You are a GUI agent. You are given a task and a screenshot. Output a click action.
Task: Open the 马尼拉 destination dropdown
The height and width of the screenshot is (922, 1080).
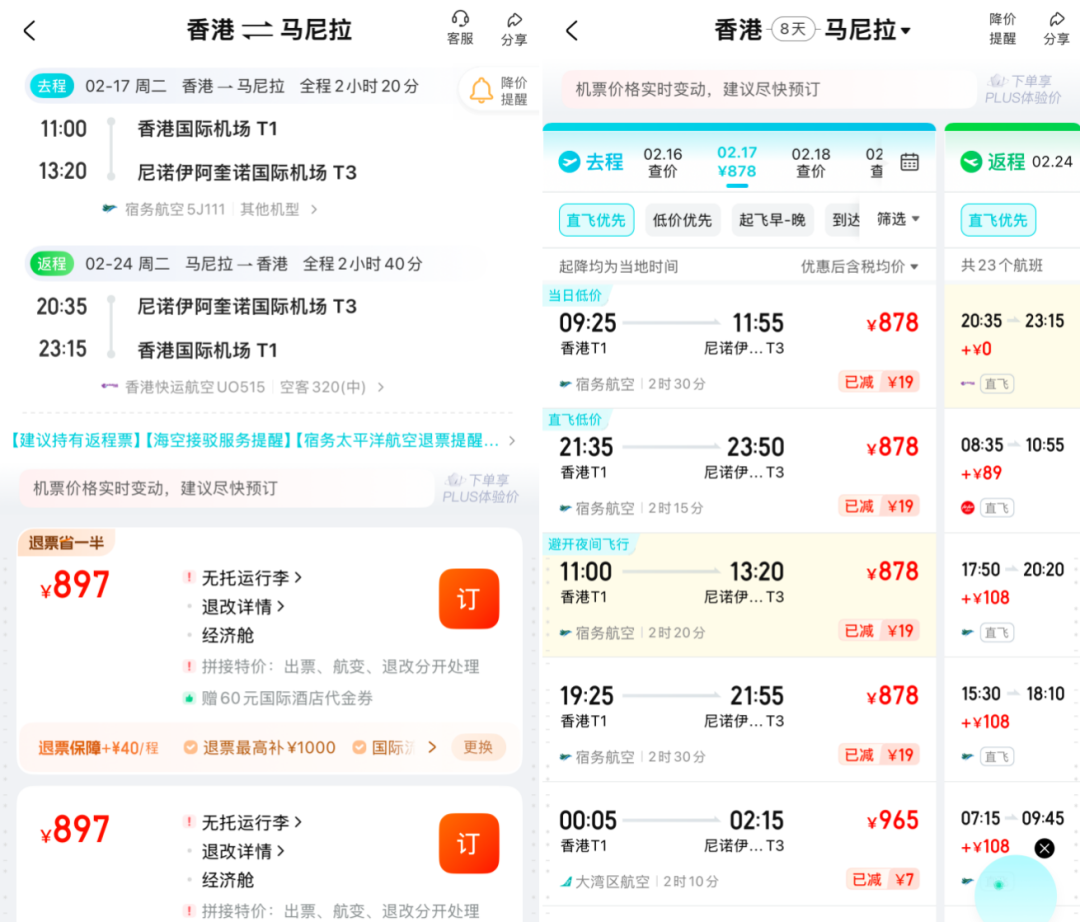pos(868,30)
